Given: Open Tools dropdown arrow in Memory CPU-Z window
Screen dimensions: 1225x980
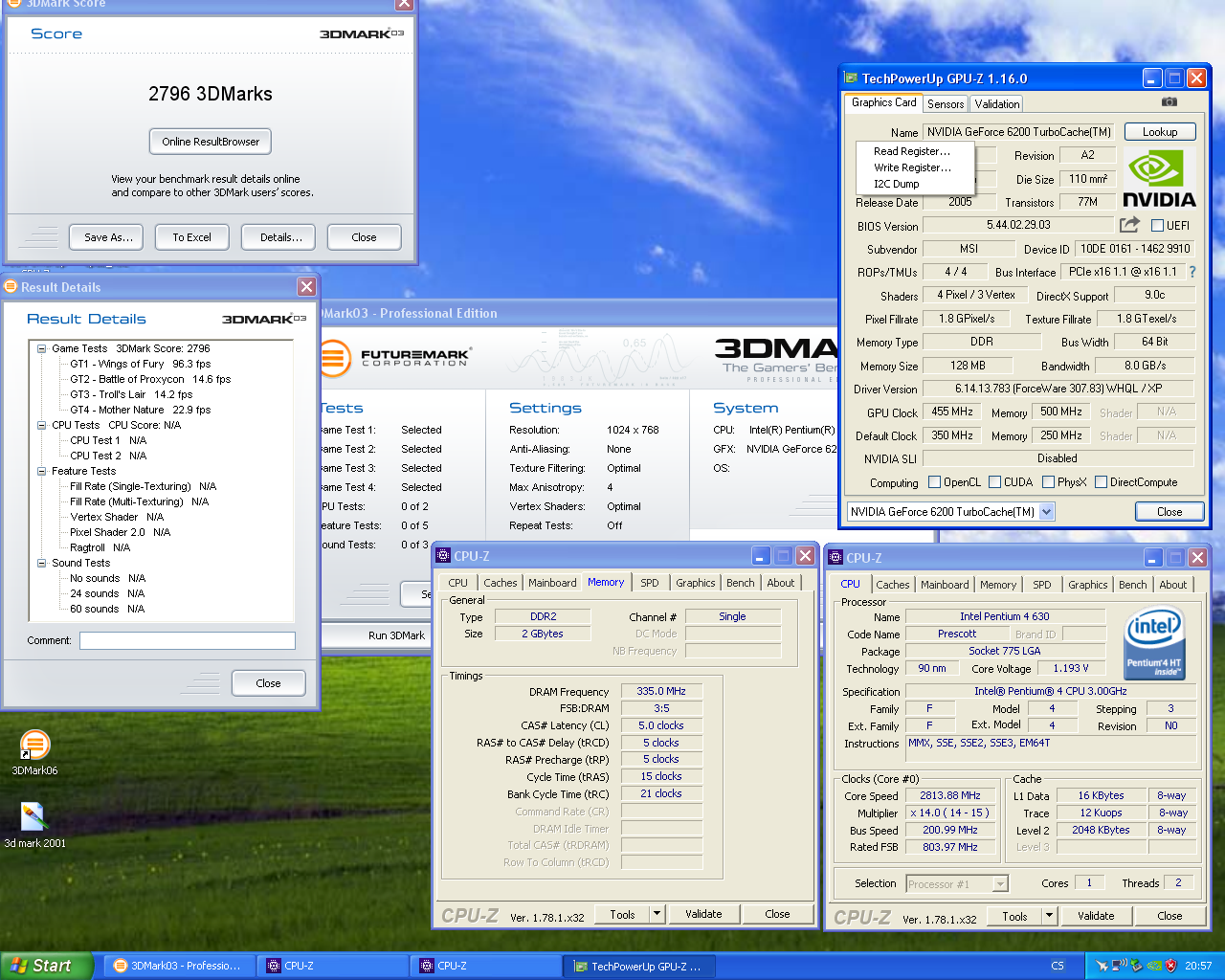Looking at the screenshot, I should pyautogui.click(x=657, y=914).
